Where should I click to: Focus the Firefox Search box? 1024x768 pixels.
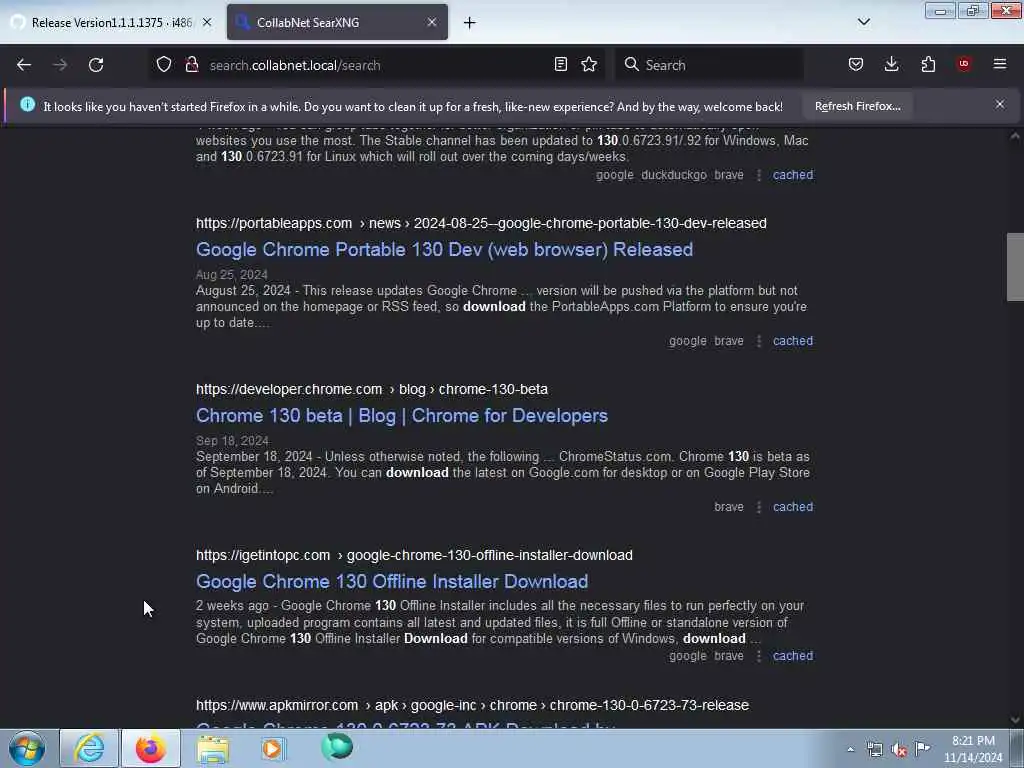(709, 65)
